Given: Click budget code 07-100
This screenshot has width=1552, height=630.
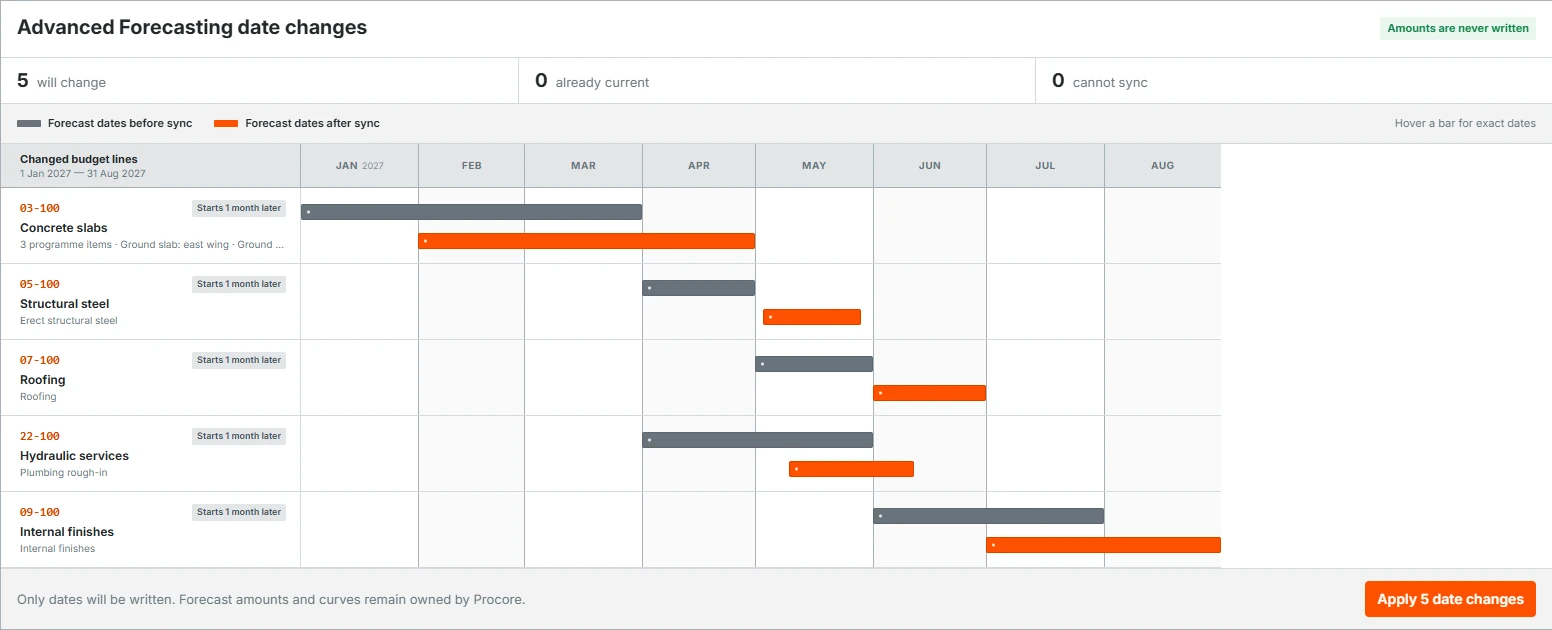Looking at the screenshot, I should click(x=40, y=360).
